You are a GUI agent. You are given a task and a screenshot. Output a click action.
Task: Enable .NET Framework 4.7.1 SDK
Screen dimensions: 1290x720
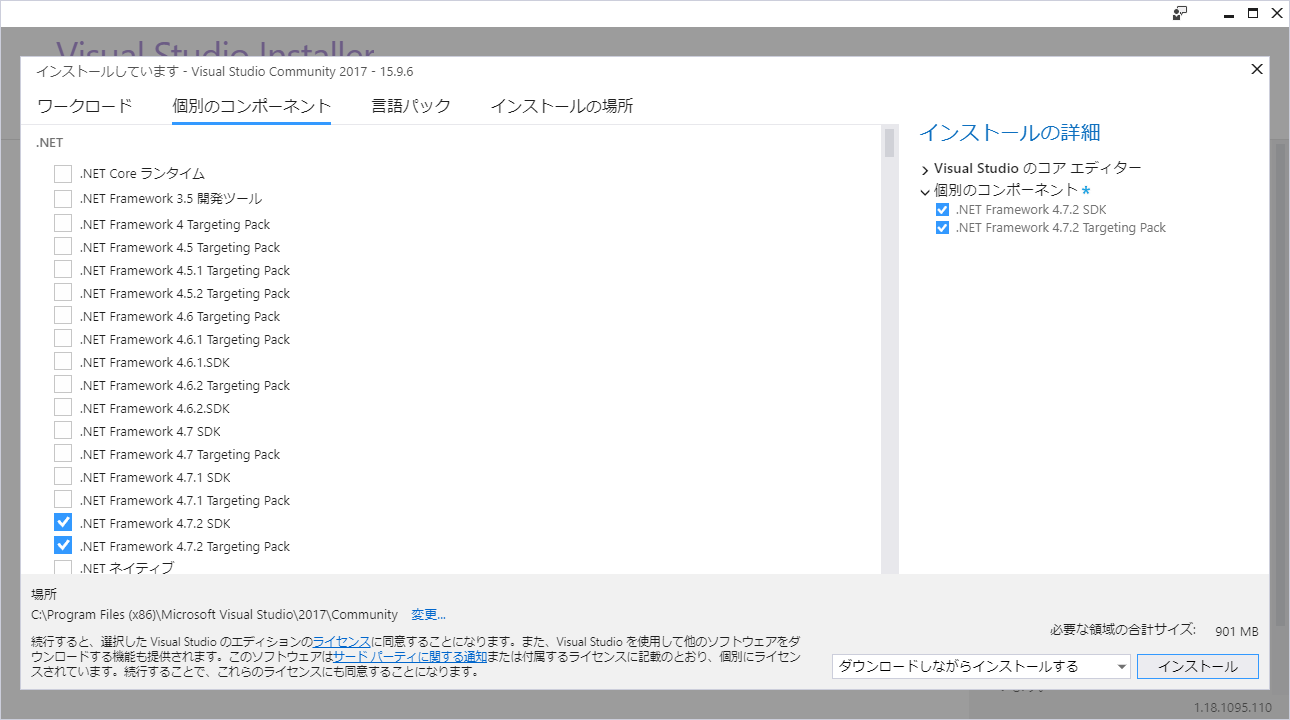tap(63, 477)
